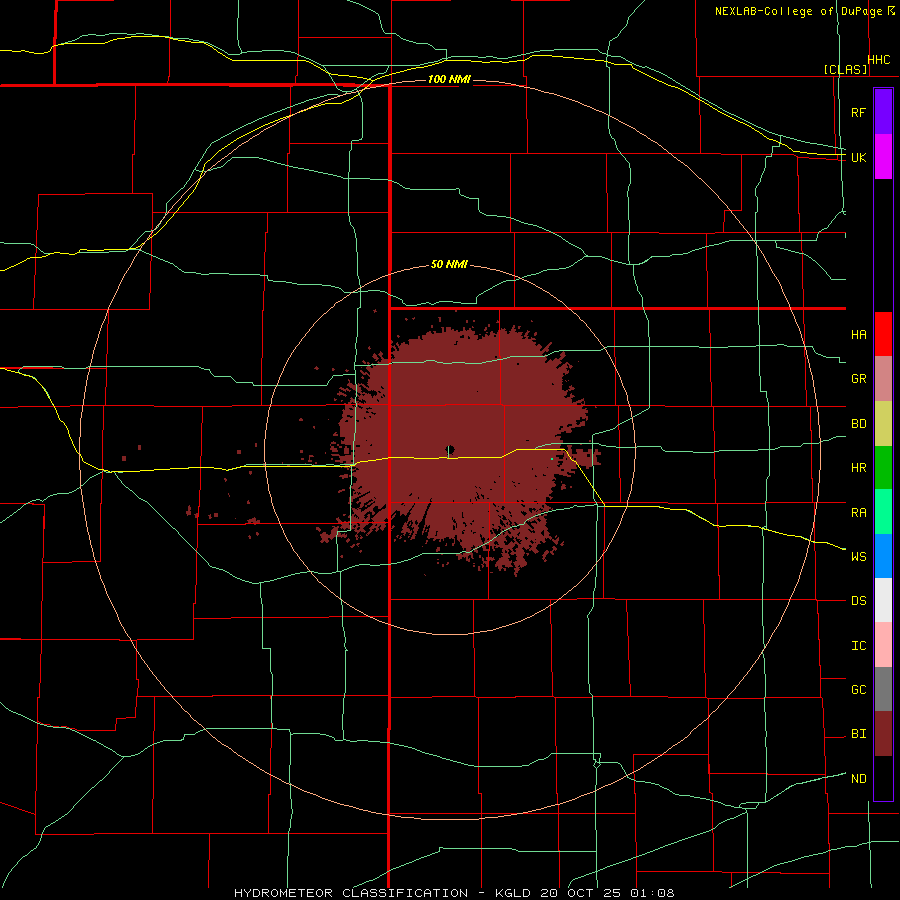Image resolution: width=900 pixels, height=900 pixels.
Task: Select the GR pink-brown legend swatch
Action: 883,379
